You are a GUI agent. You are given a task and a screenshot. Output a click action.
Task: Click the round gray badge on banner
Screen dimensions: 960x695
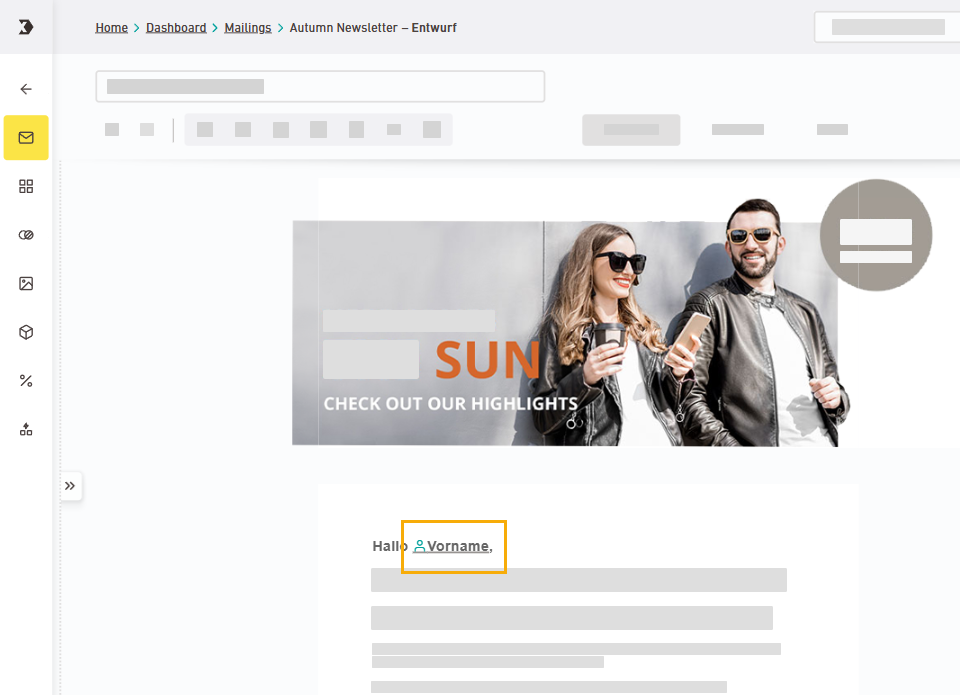(876, 236)
